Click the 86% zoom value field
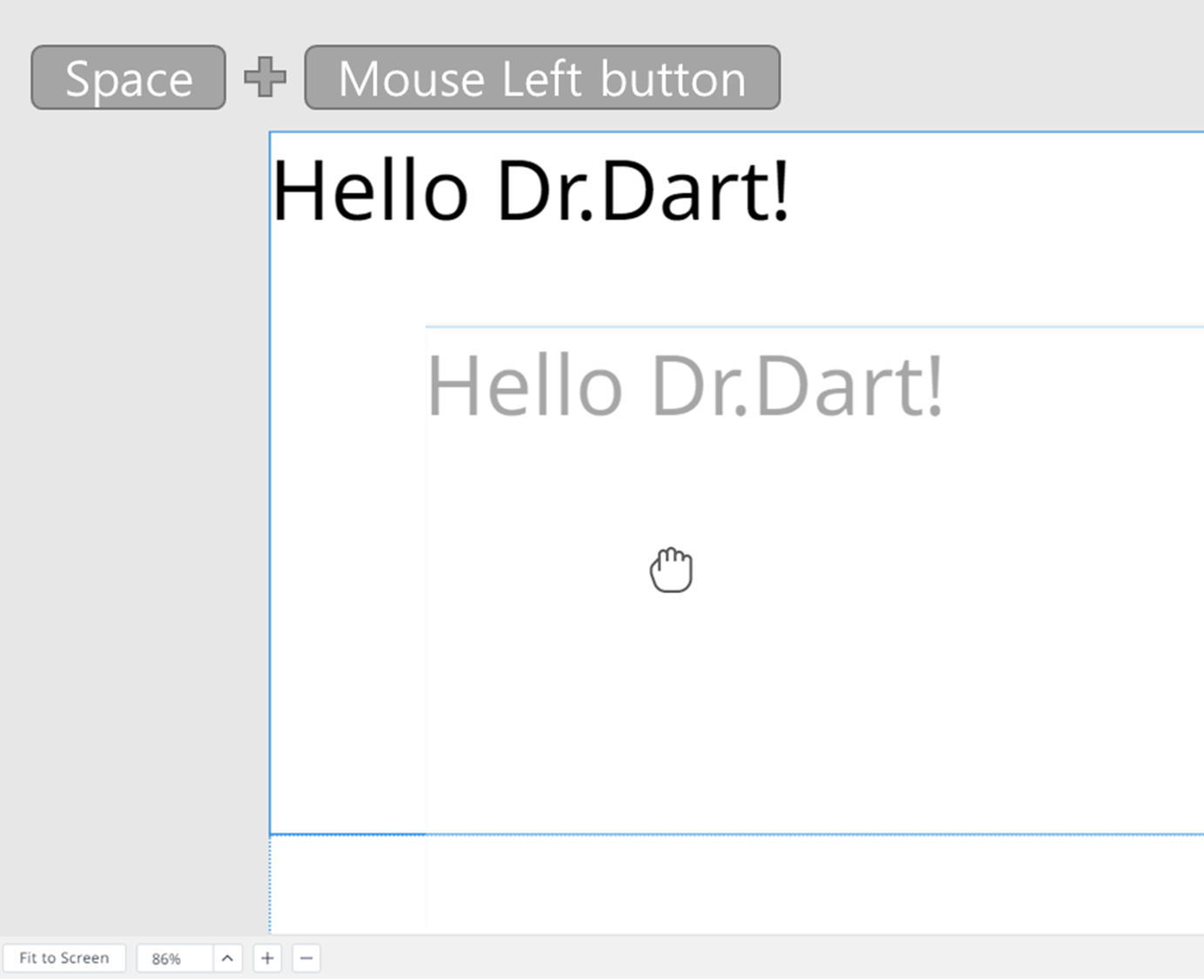 click(174, 958)
